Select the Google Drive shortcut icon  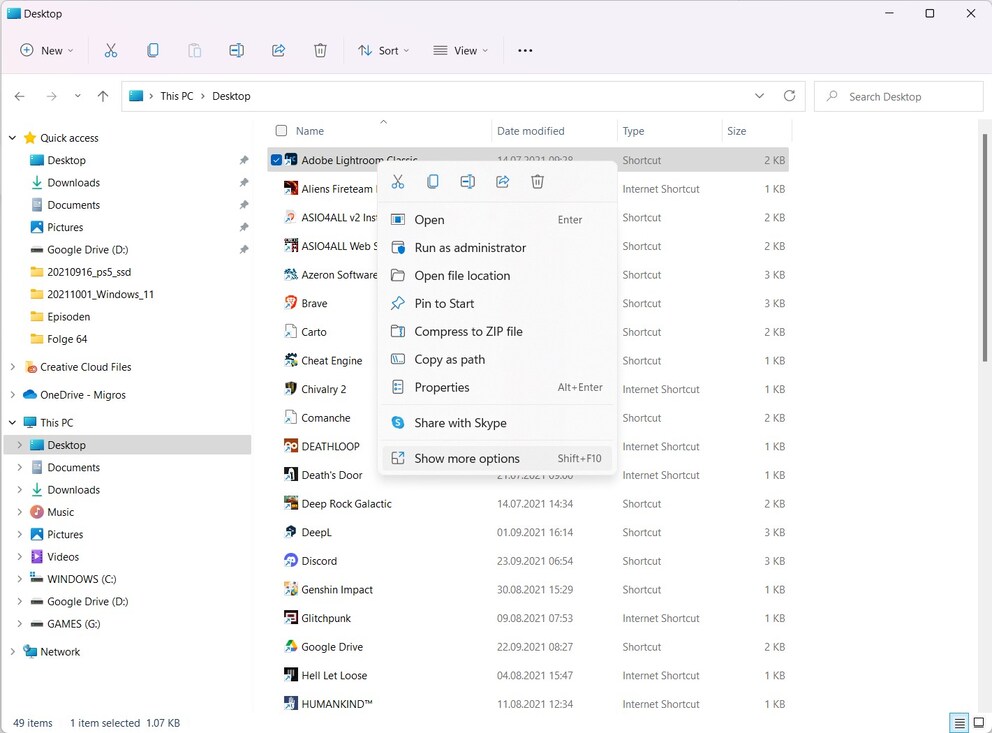pyautogui.click(x=290, y=646)
